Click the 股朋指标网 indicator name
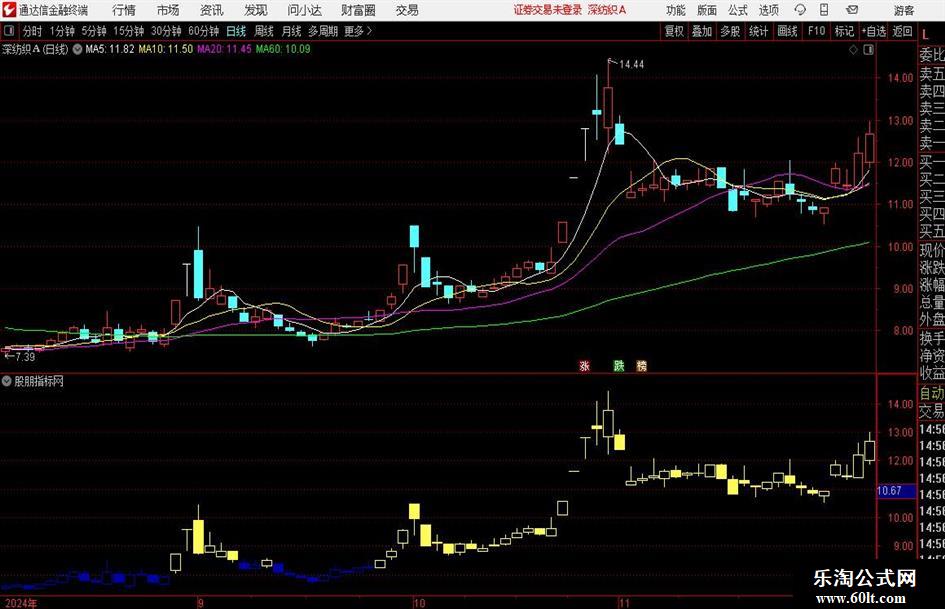 click(x=39, y=381)
